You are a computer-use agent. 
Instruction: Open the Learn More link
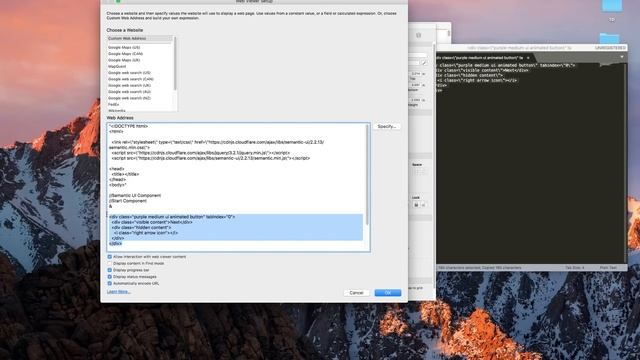click(119, 291)
